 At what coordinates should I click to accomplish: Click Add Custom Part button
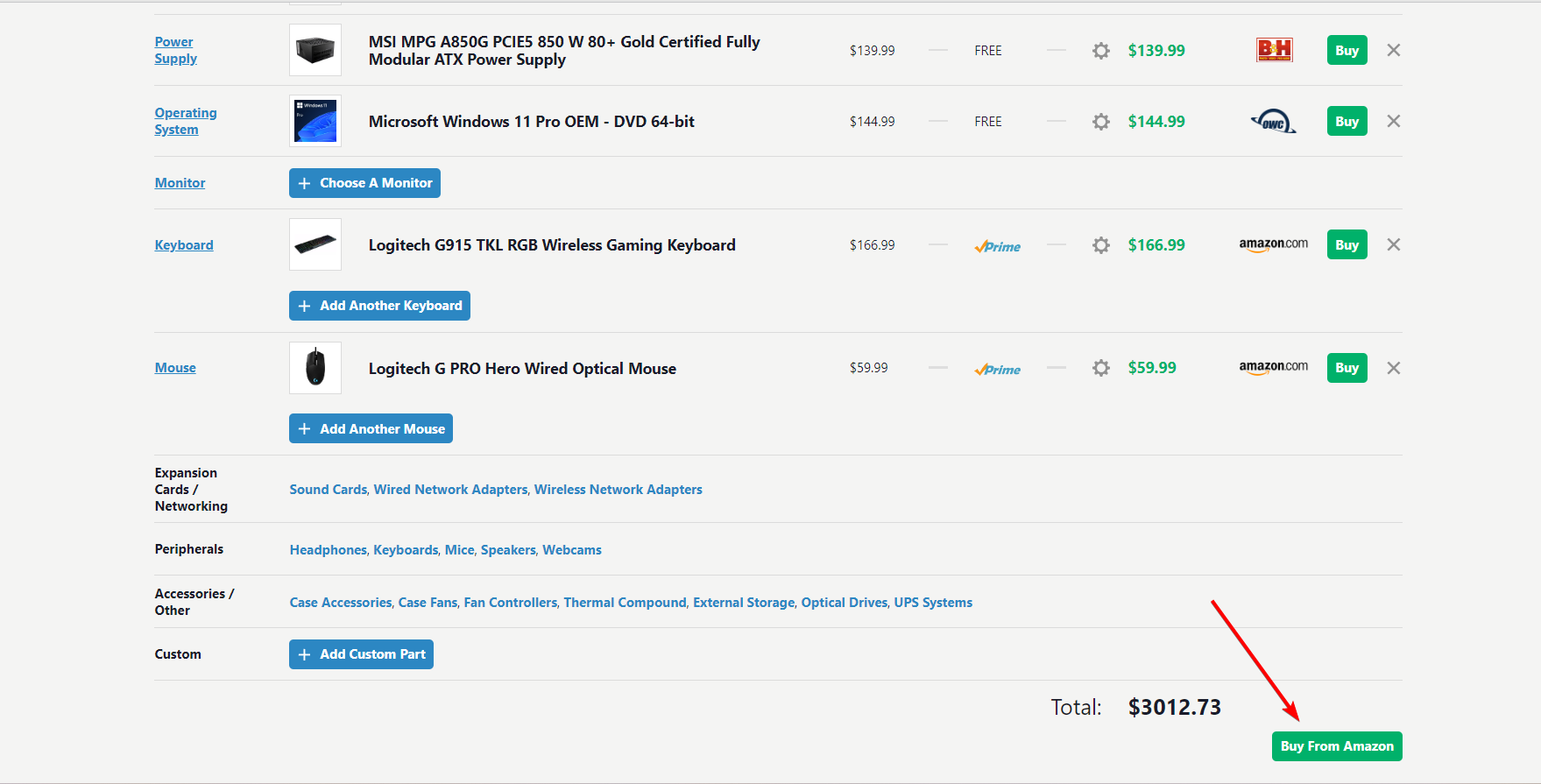(x=361, y=654)
